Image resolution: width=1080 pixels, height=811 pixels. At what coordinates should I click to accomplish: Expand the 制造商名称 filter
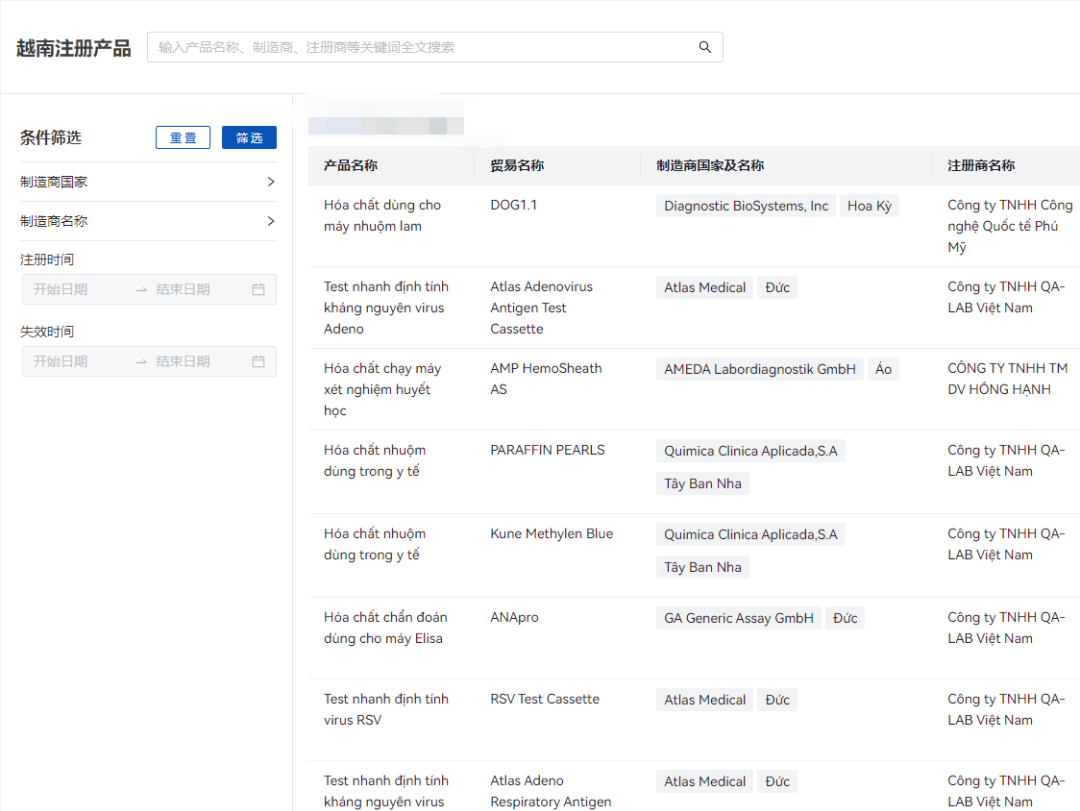pos(148,221)
